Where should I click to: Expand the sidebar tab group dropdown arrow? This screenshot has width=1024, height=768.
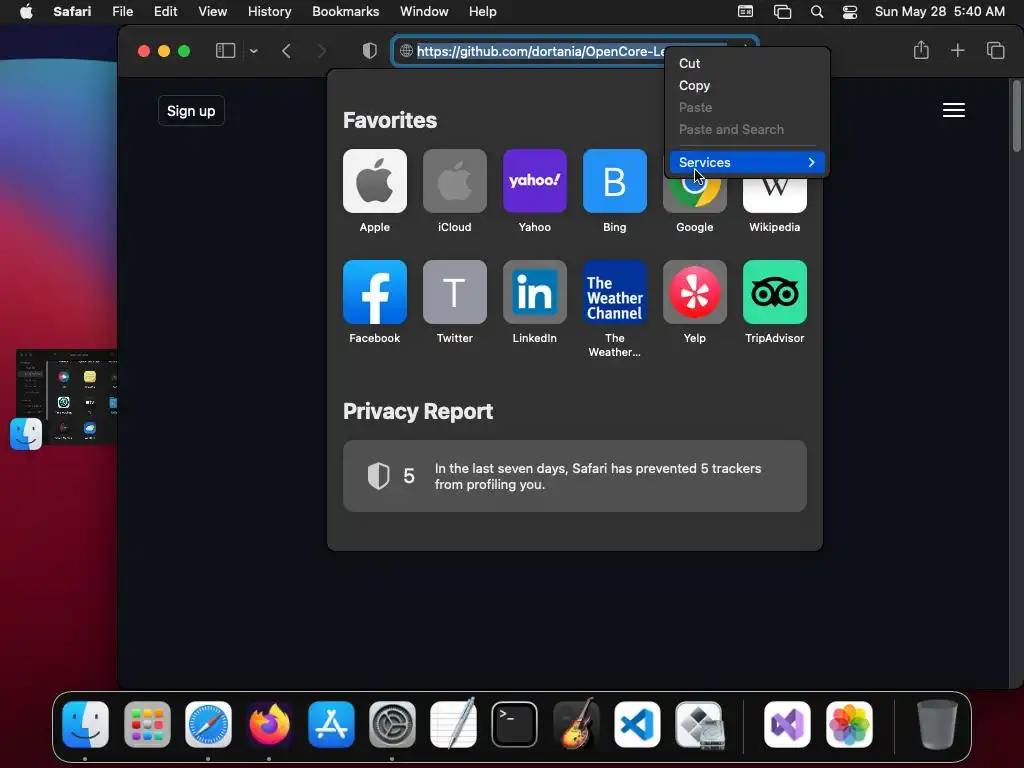[x=253, y=51]
